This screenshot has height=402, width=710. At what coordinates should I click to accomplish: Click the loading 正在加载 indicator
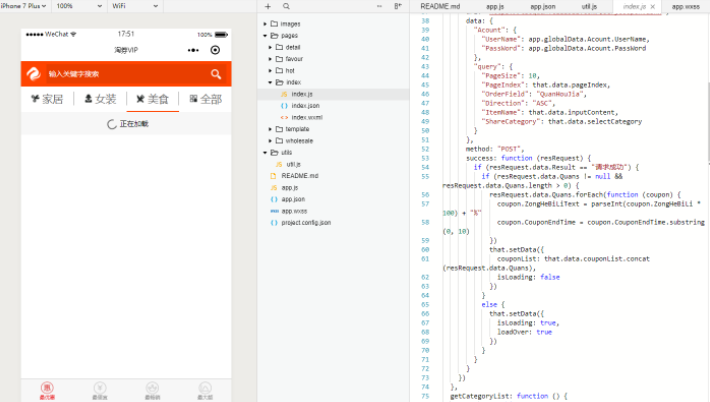pos(127,124)
